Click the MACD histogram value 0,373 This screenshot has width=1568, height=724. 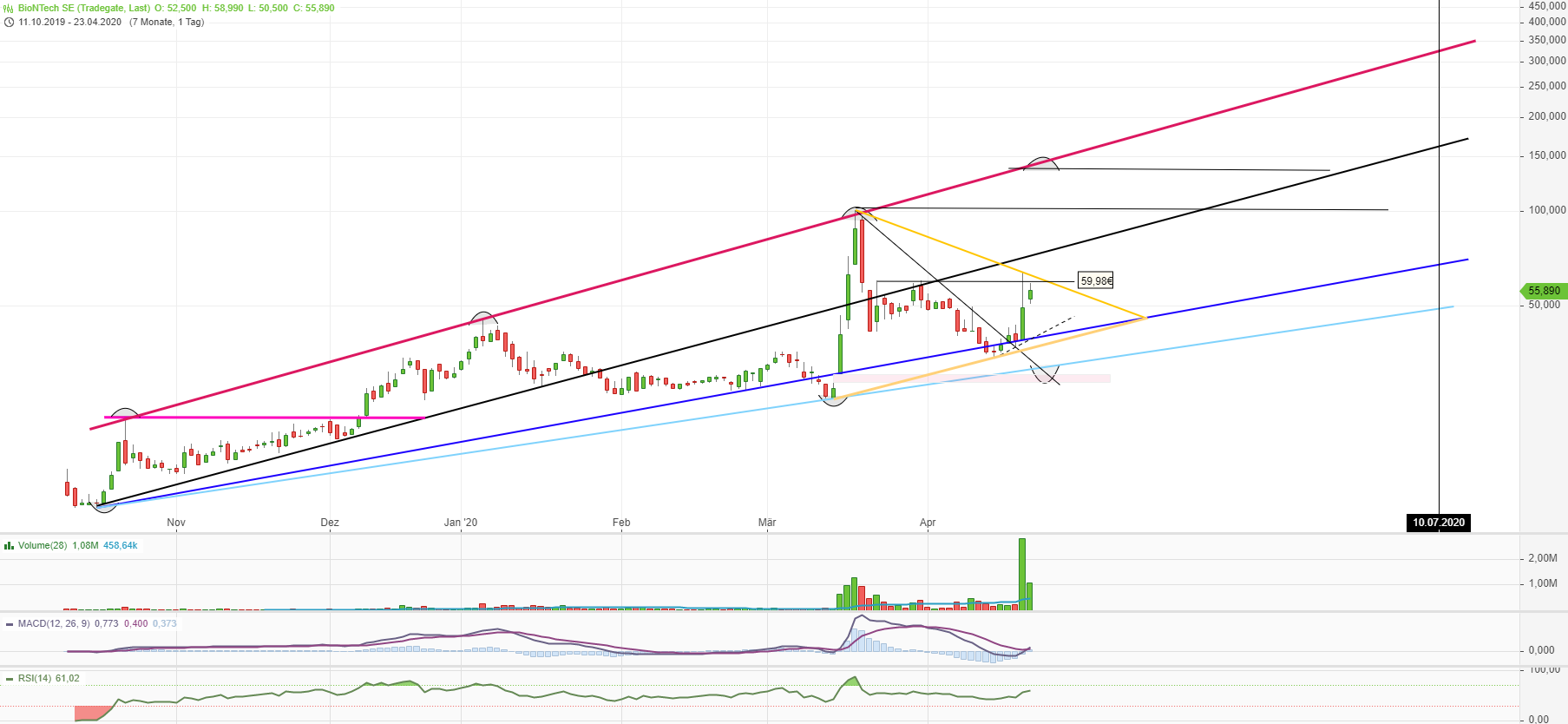(x=165, y=624)
